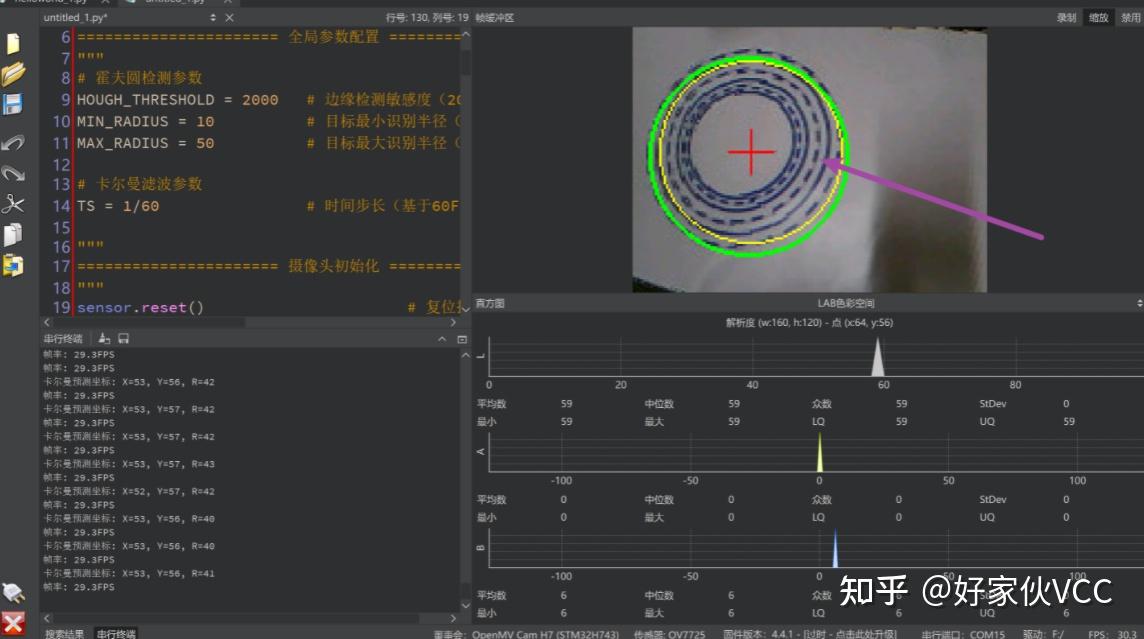
Task: Create a new file
Action: tap(14, 44)
